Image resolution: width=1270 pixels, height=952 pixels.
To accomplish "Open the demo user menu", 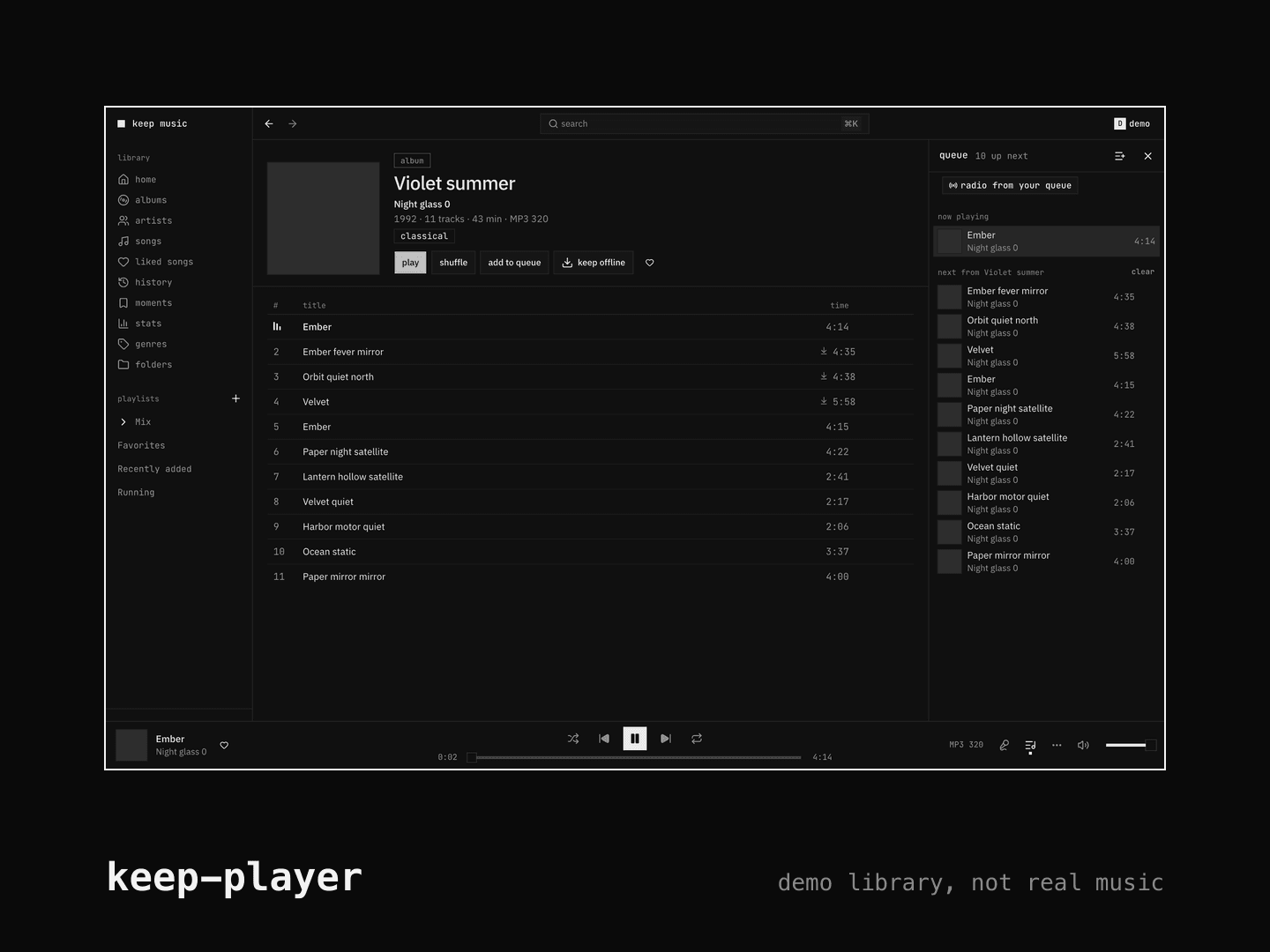I will point(1132,124).
